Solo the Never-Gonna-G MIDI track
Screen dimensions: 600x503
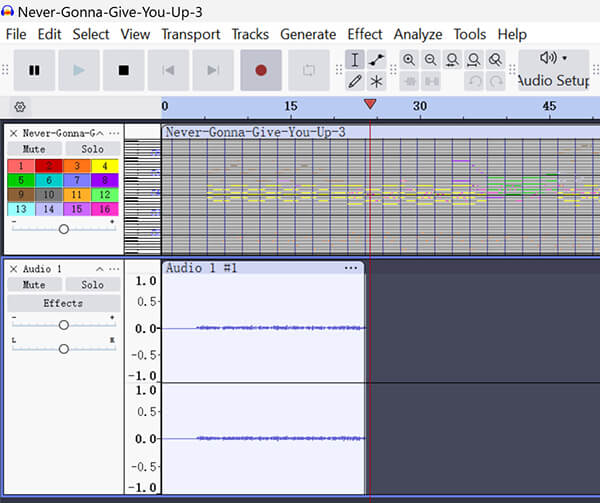92,149
